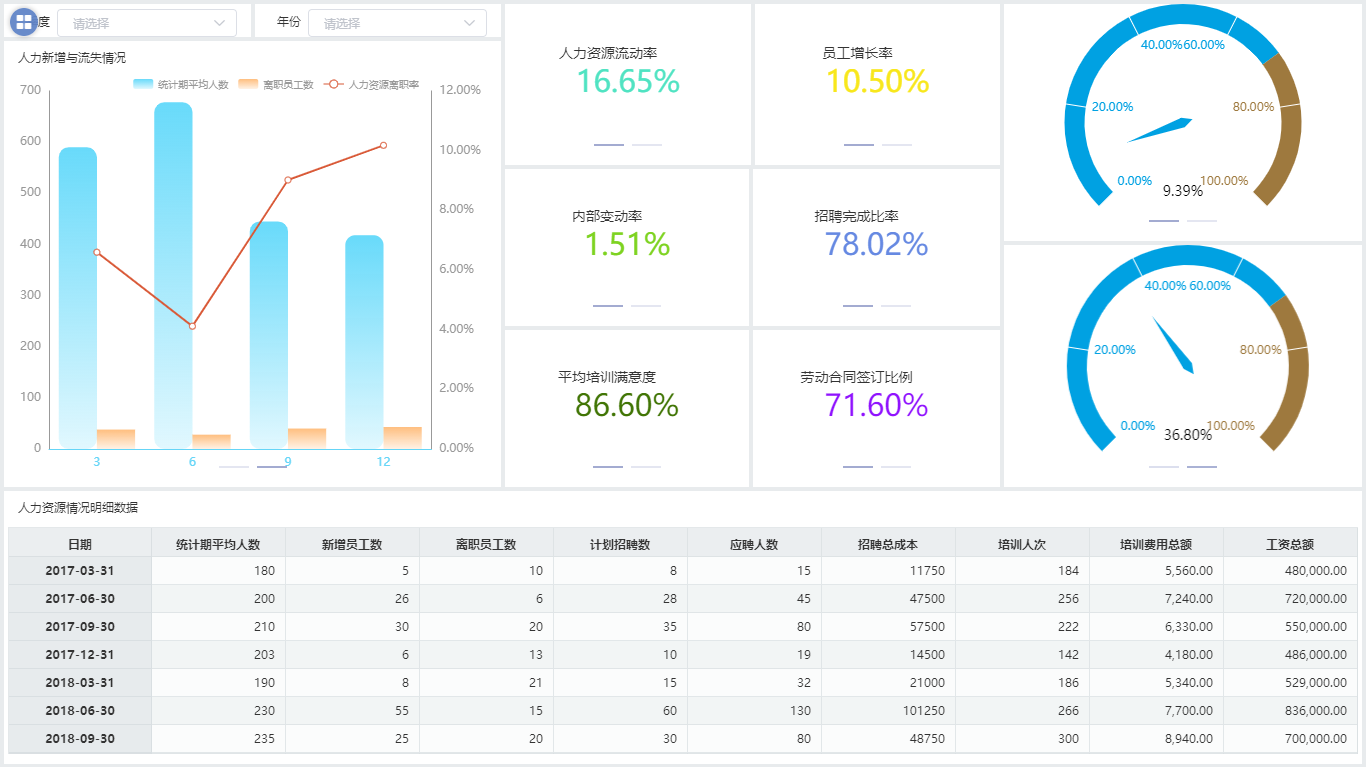This screenshot has width=1366, height=767.
Task: Click the 内部变动率 value 1.51%
Action: [x=627, y=244]
